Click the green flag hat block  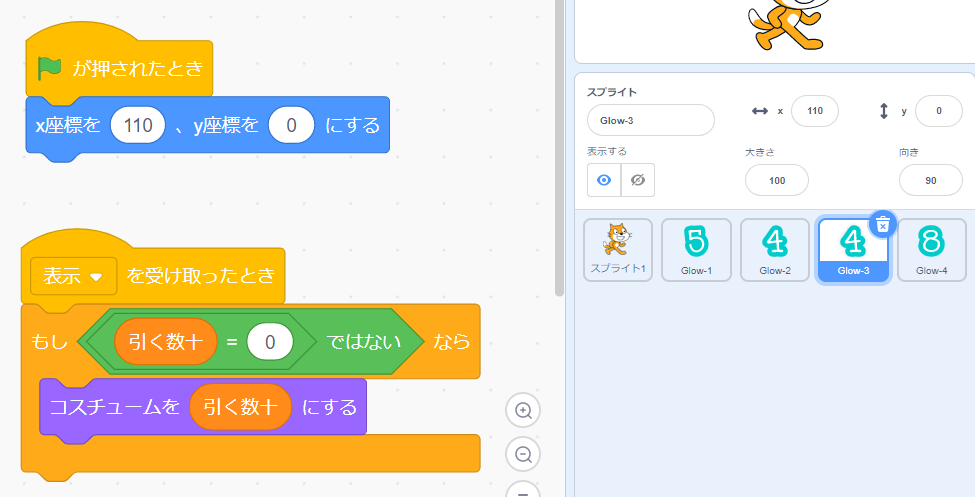120,69
